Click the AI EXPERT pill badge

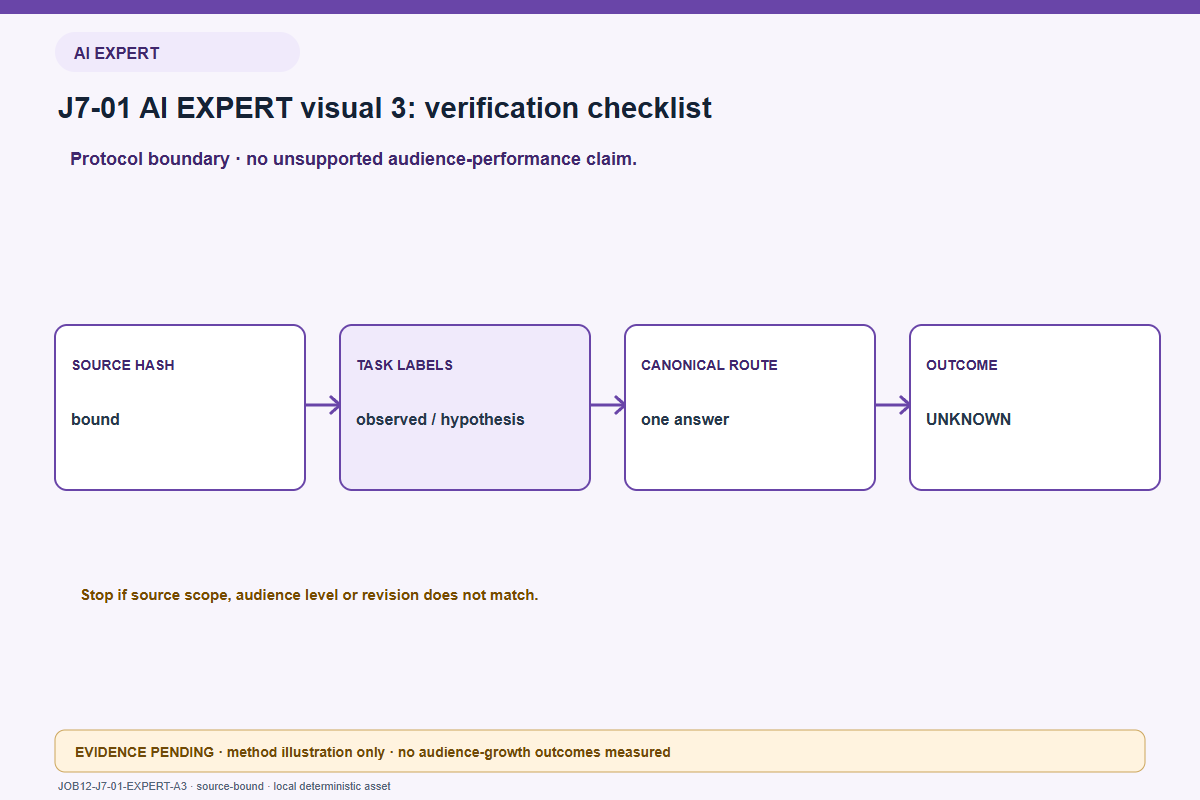177,52
